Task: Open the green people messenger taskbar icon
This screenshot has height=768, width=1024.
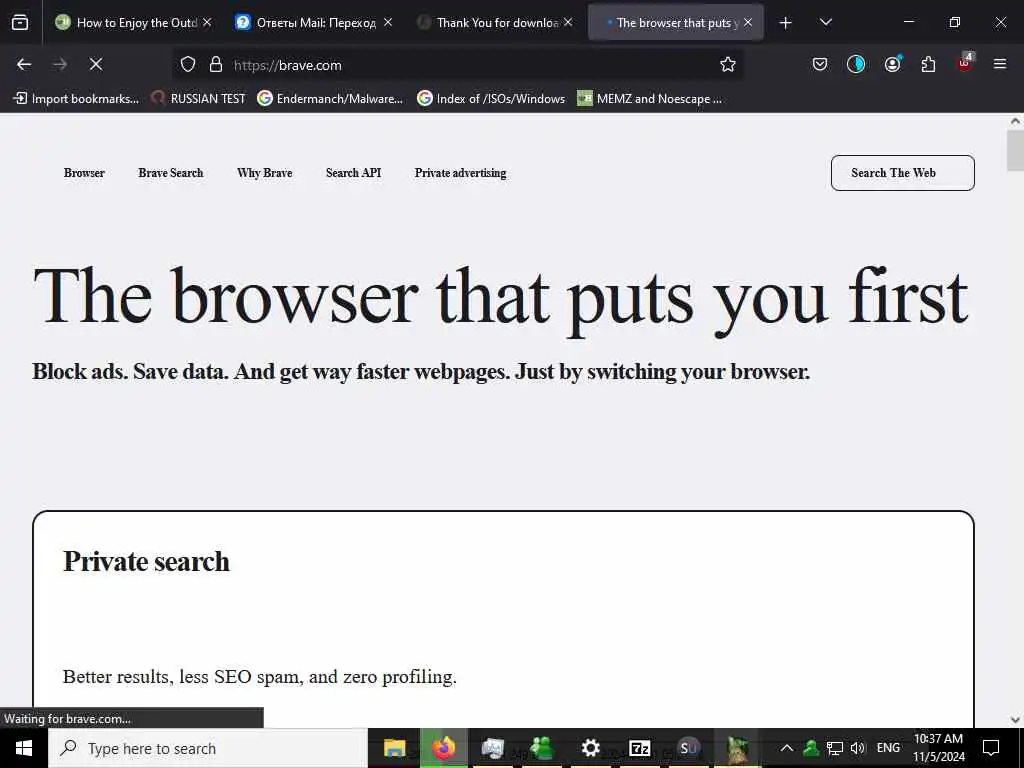Action: 541,748
